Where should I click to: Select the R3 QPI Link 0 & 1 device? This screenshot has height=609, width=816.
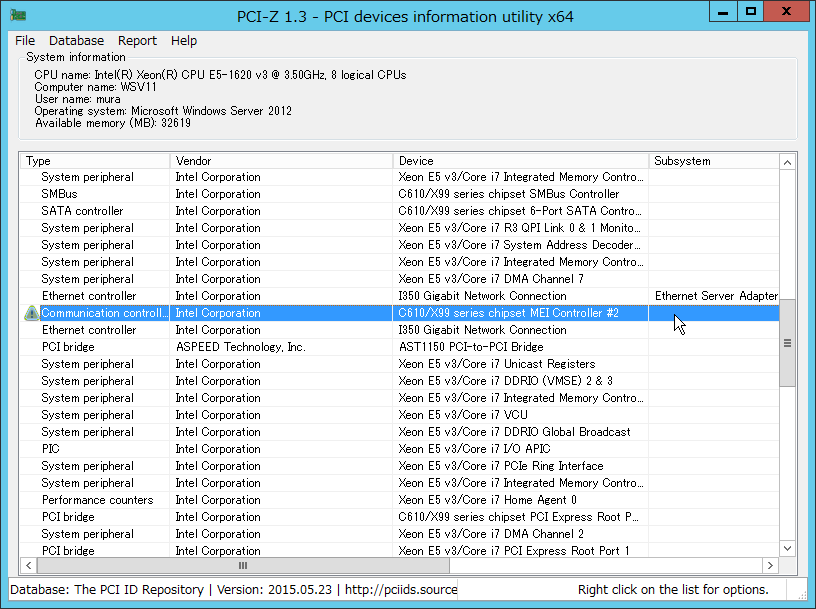[x=519, y=228]
